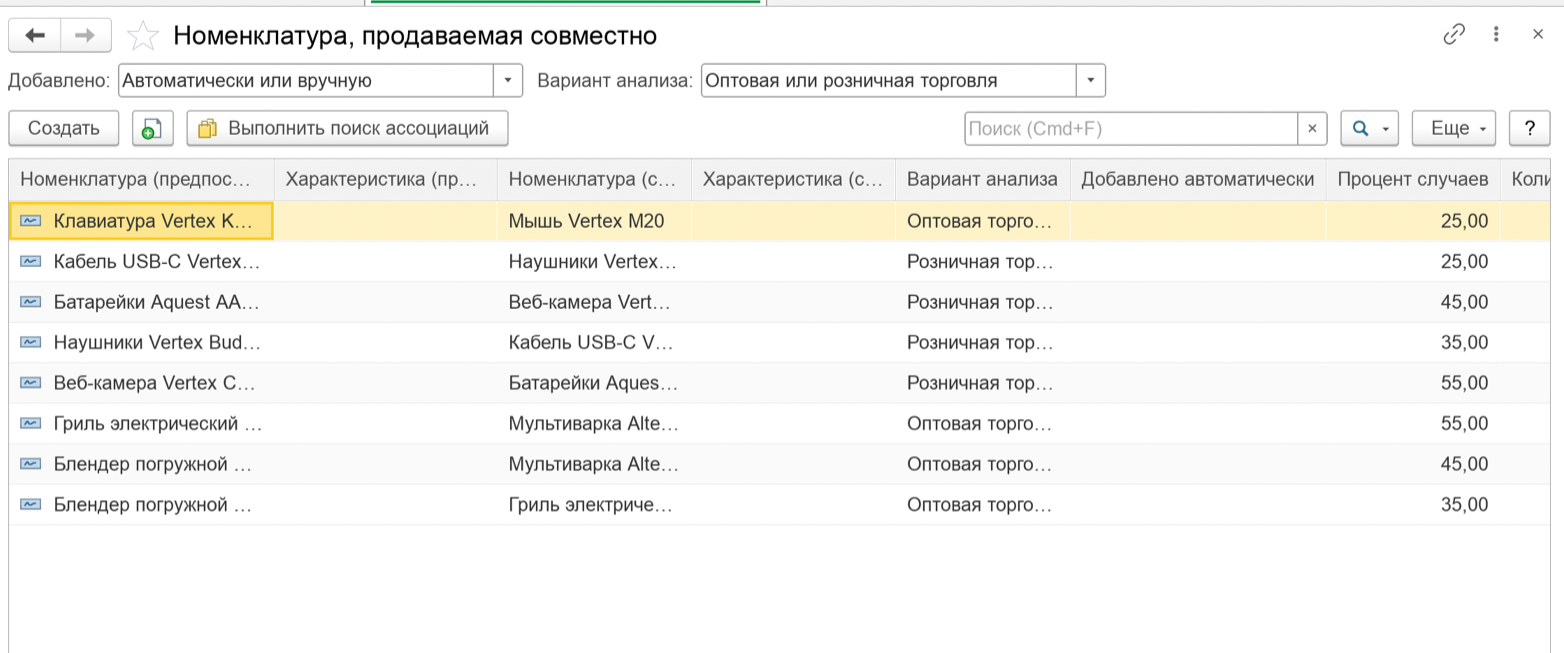Create a new item by copying
Viewport: 1564px width, 653px height.
[152, 128]
